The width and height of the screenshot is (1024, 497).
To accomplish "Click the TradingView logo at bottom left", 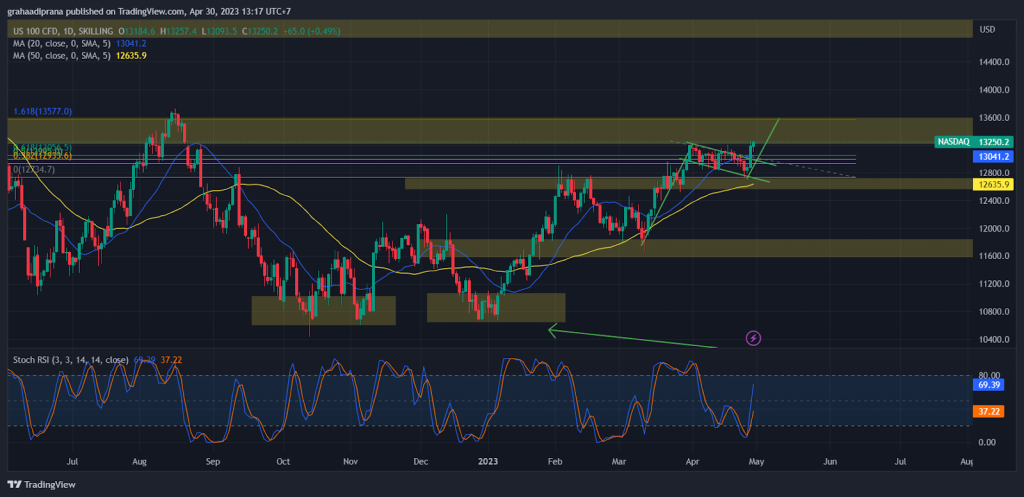I will point(41,485).
